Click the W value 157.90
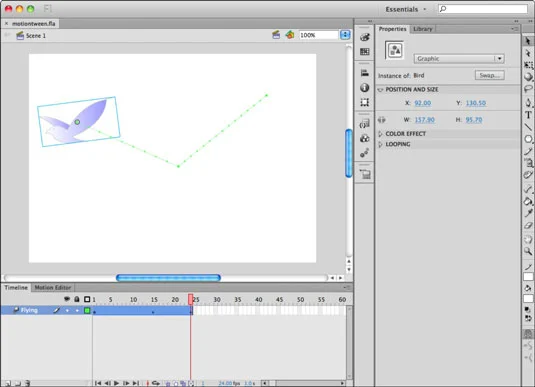 [x=424, y=120]
